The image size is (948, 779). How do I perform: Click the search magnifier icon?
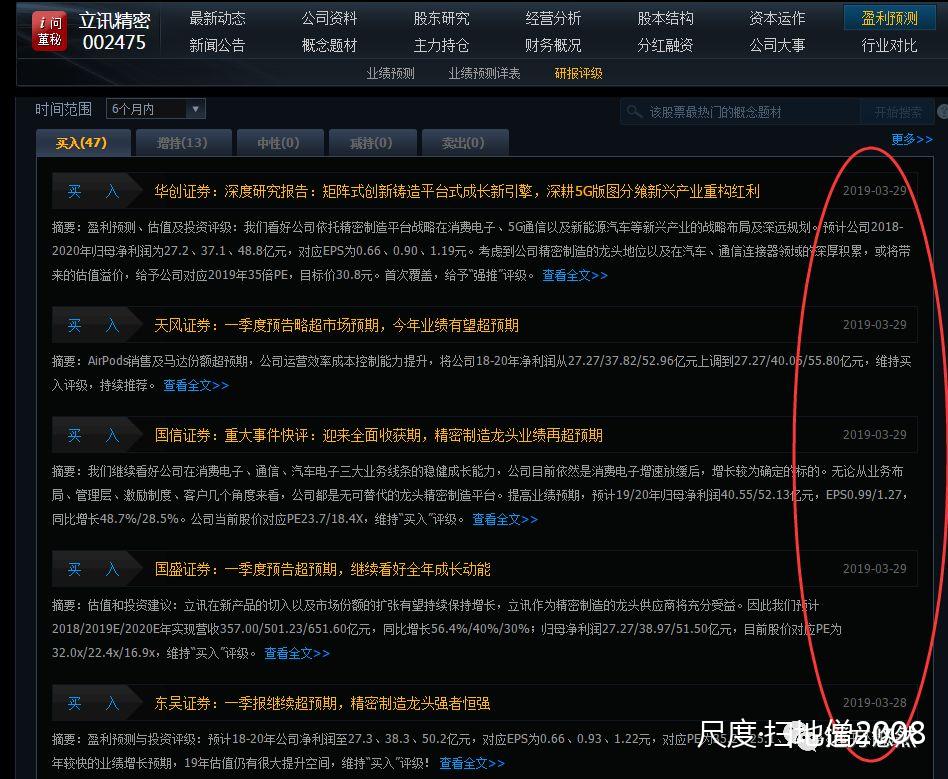tap(634, 112)
